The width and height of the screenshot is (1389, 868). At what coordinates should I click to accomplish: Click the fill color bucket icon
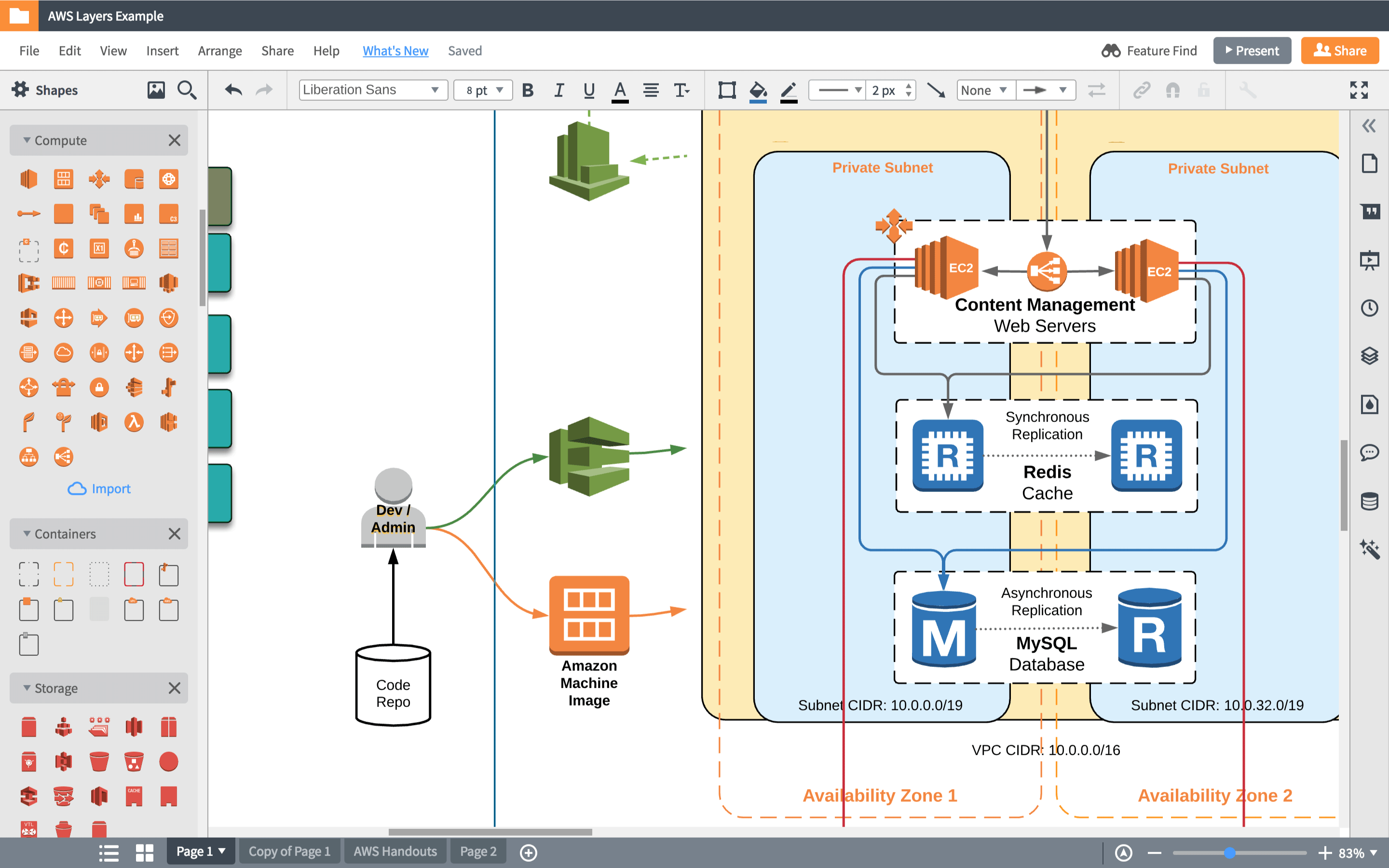point(757,90)
